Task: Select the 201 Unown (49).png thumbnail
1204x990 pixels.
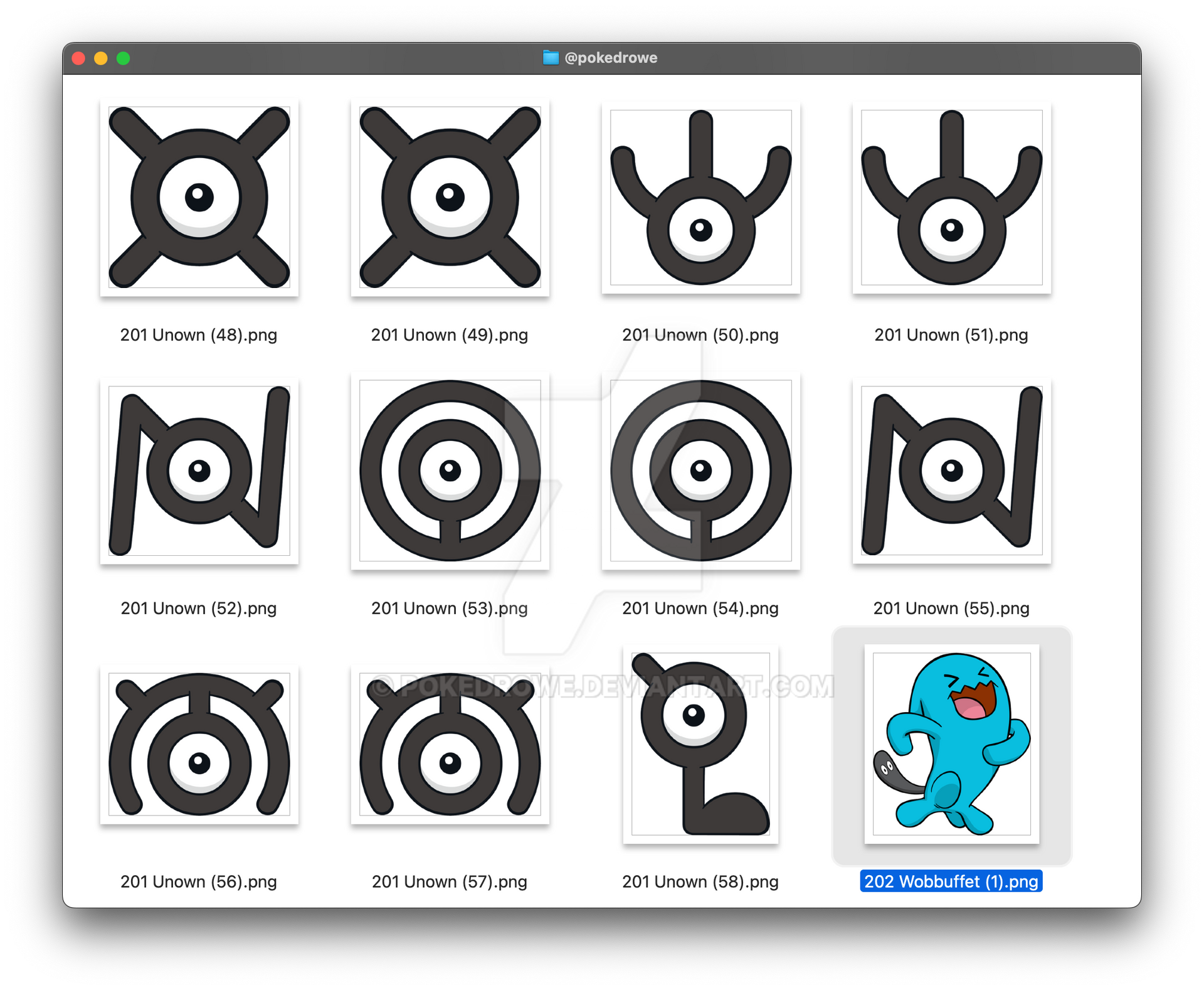Action: [x=450, y=197]
